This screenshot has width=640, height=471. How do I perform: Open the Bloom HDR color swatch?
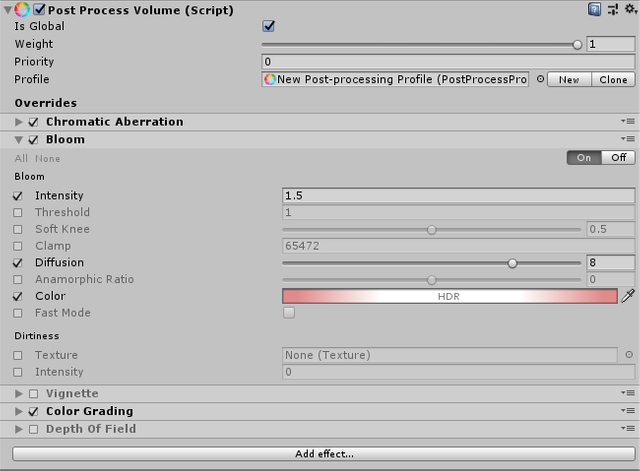[450, 296]
